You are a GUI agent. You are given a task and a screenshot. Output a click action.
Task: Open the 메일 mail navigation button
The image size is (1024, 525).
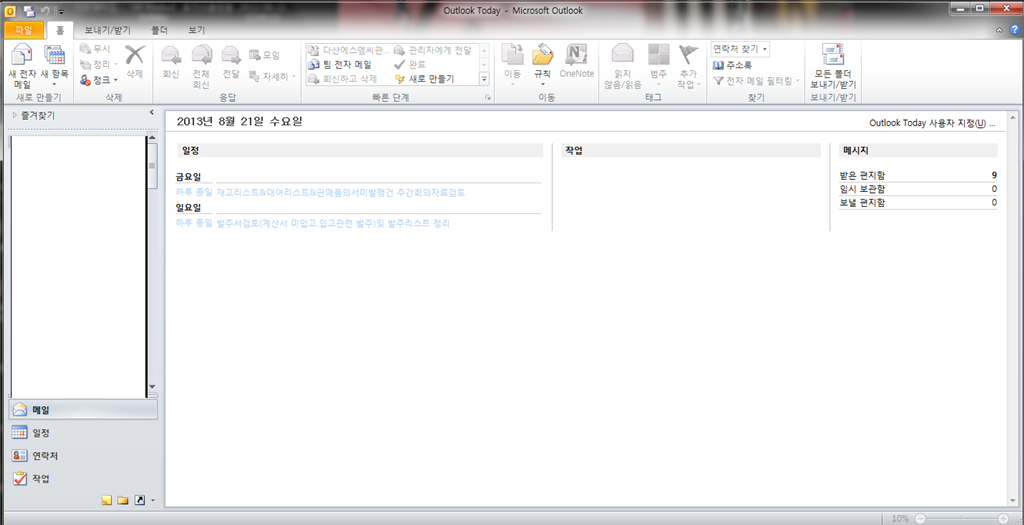[83, 410]
